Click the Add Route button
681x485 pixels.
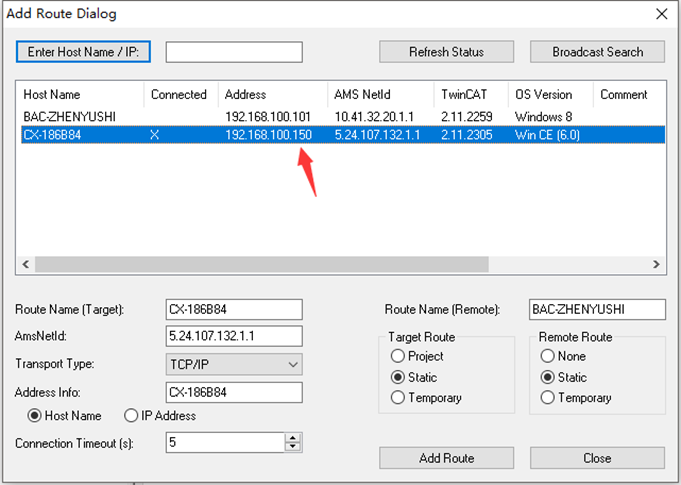click(x=446, y=458)
